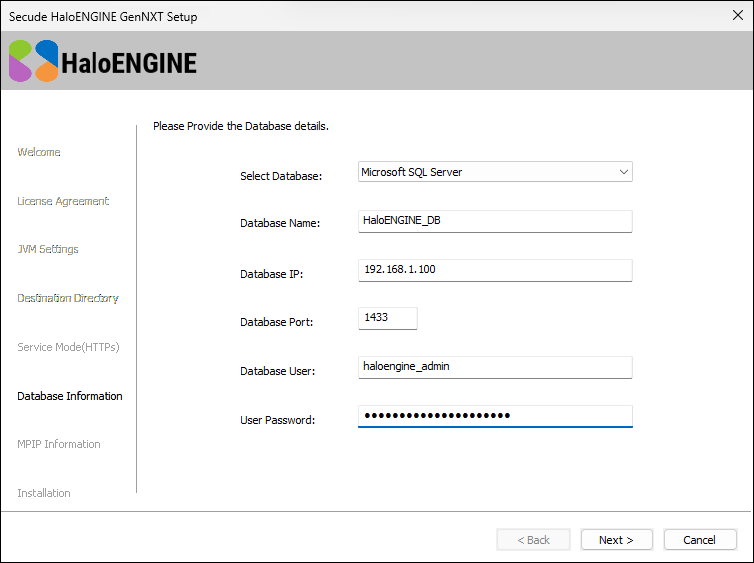754x563 pixels.
Task: Click the 'Select Database:' label
Action: pyautogui.click(x=281, y=176)
